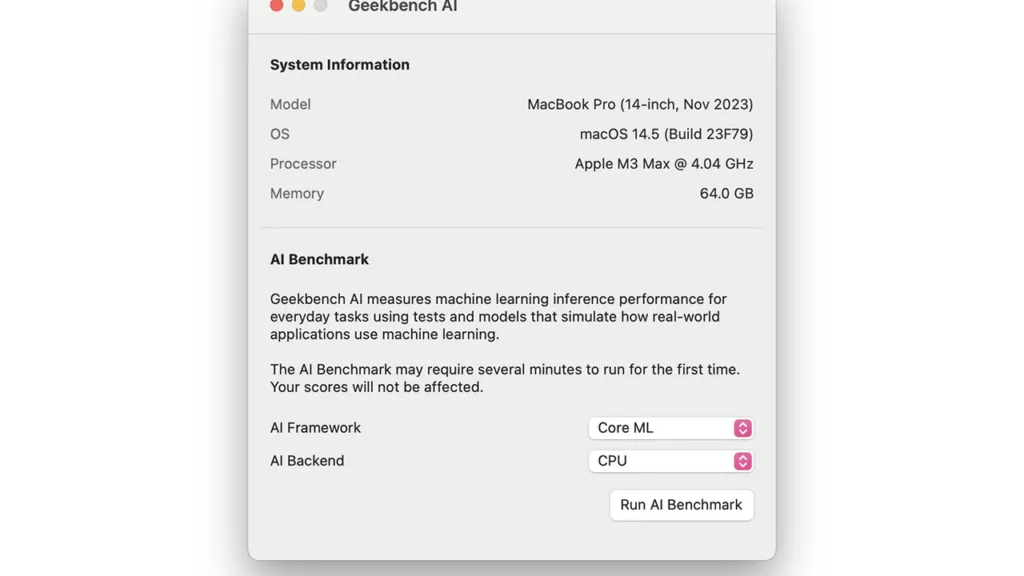Click the AI Framework label
1024x576 pixels.
point(315,428)
